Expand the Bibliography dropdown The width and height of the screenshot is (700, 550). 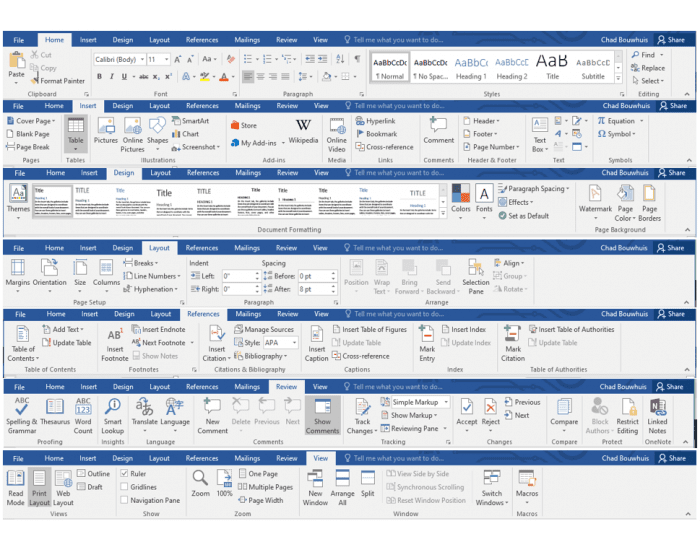click(260, 356)
